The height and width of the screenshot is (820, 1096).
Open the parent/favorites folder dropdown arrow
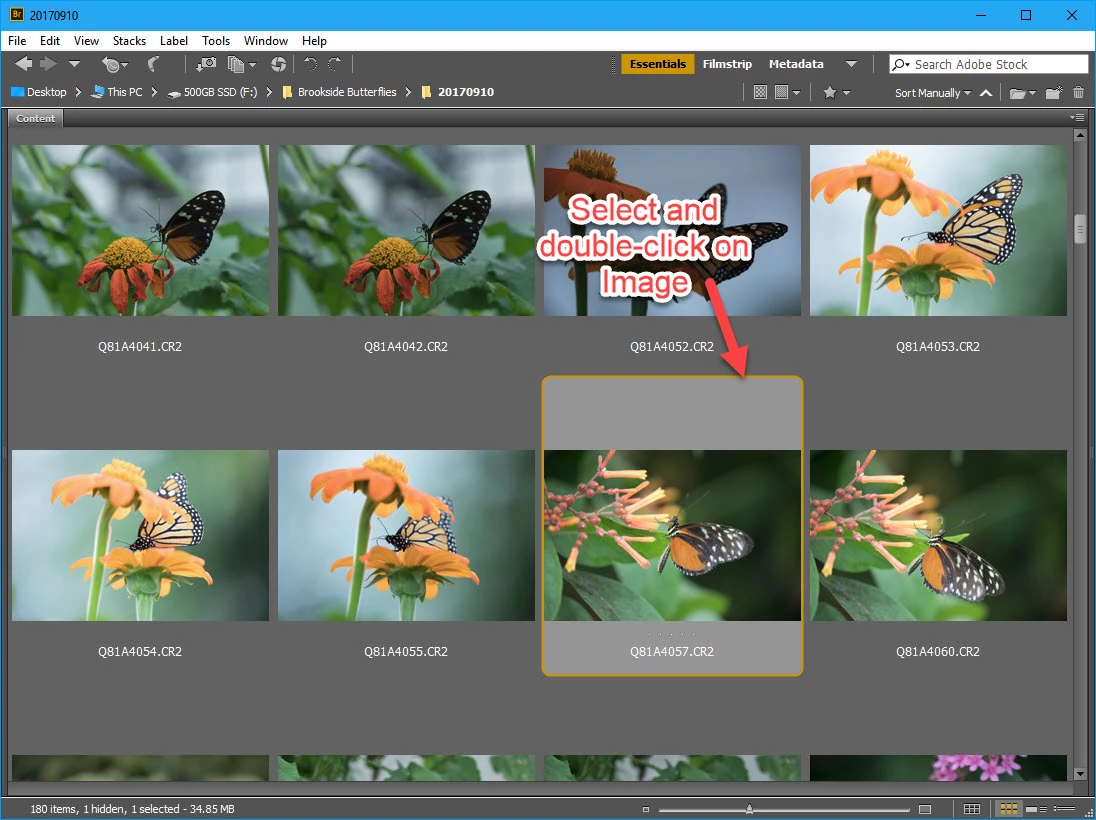tap(74, 64)
